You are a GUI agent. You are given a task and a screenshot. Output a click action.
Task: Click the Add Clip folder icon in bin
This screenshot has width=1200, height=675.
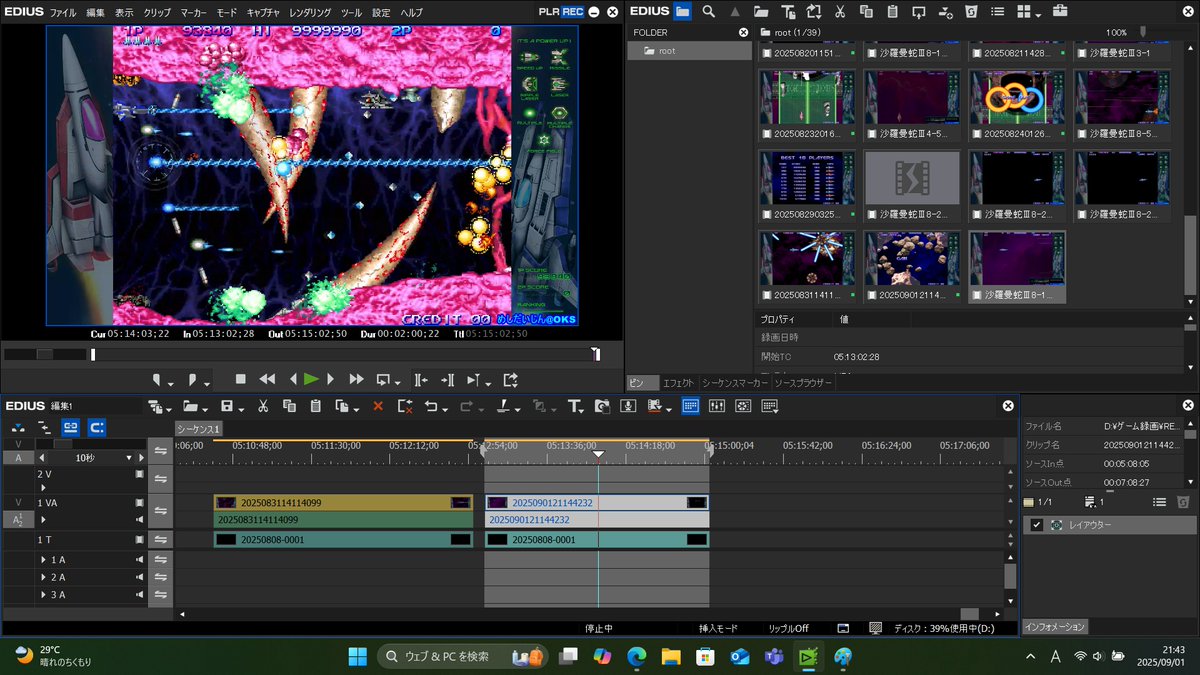(761, 12)
